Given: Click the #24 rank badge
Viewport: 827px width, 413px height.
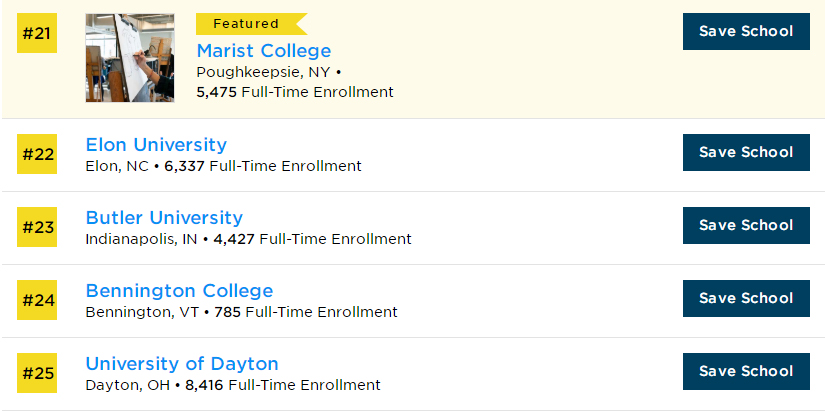Looking at the screenshot, I should pyautogui.click(x=38, y=300).
